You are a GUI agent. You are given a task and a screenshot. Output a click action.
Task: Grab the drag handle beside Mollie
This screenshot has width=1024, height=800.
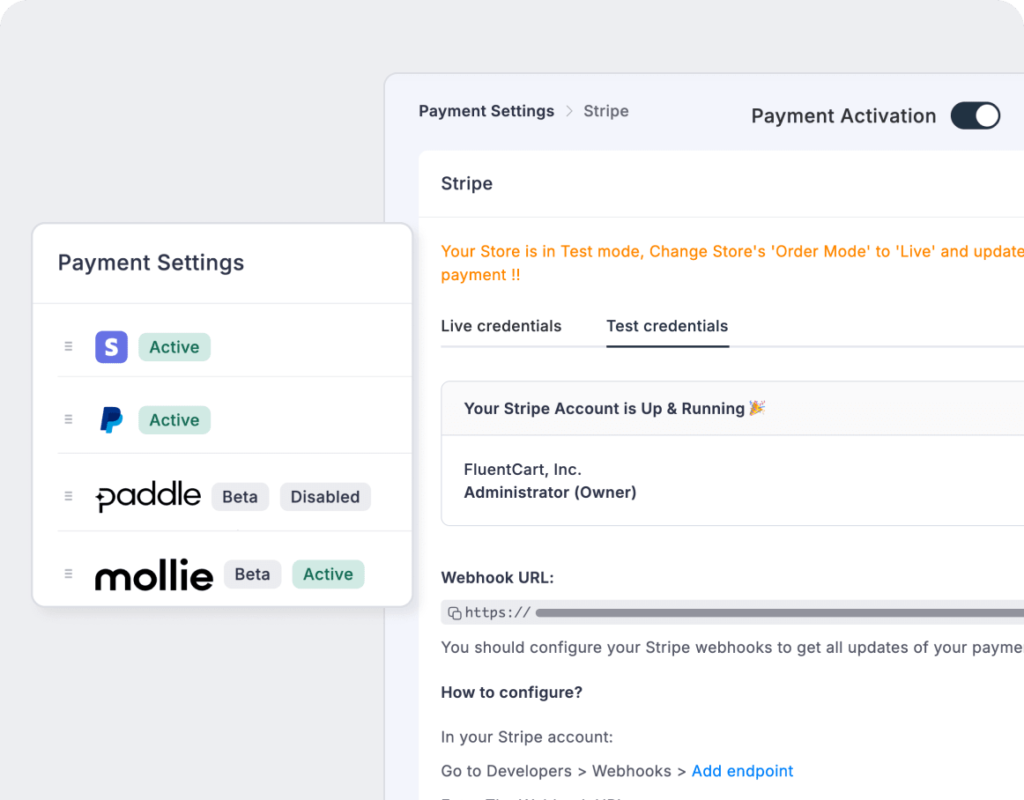pyautogui.click(x=68, y=573)
